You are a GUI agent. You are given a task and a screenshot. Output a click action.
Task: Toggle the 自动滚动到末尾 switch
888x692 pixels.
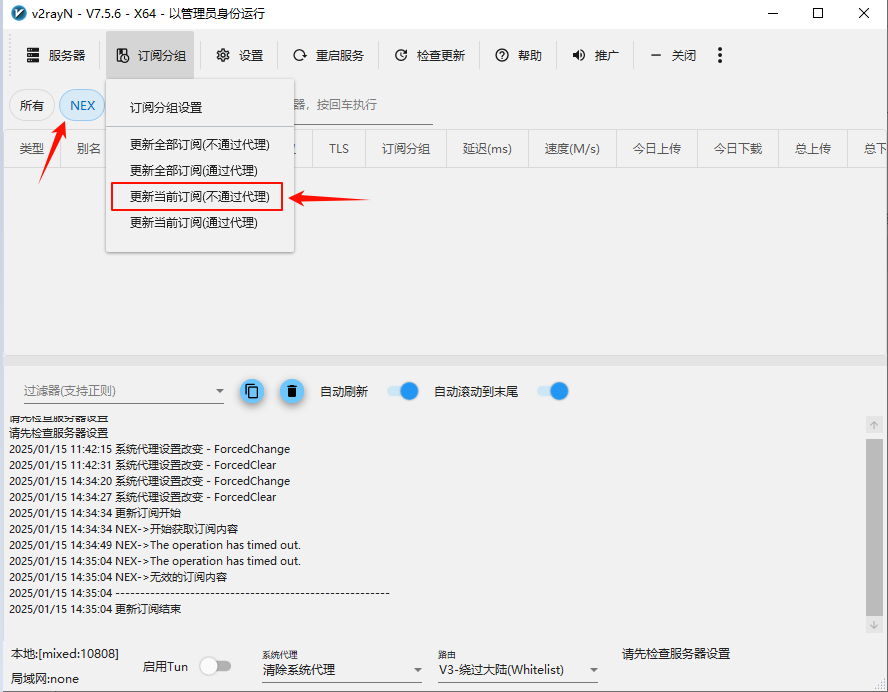[553, 391]
